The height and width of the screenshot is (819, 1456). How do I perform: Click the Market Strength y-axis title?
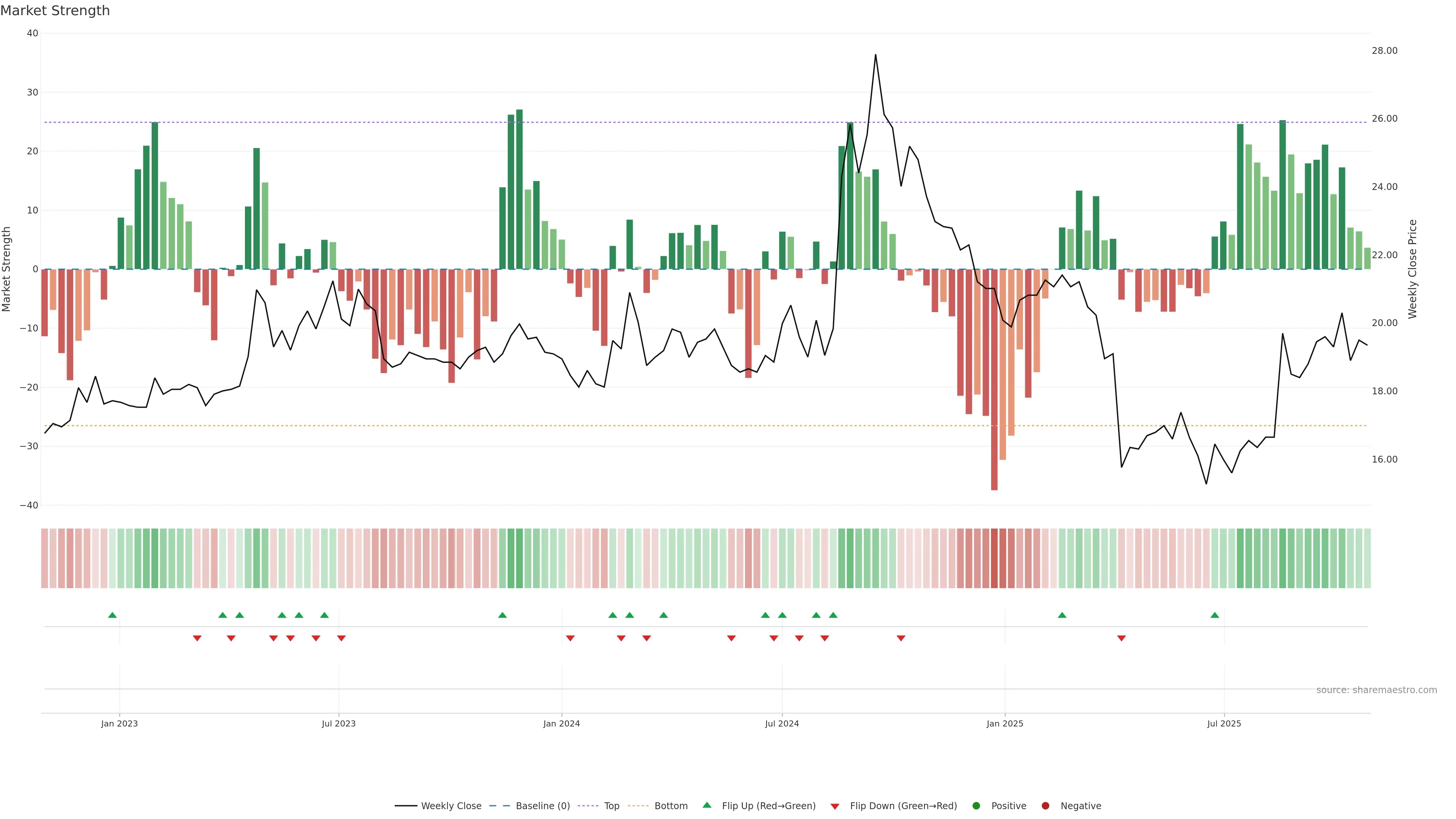(x=7, y=269)
